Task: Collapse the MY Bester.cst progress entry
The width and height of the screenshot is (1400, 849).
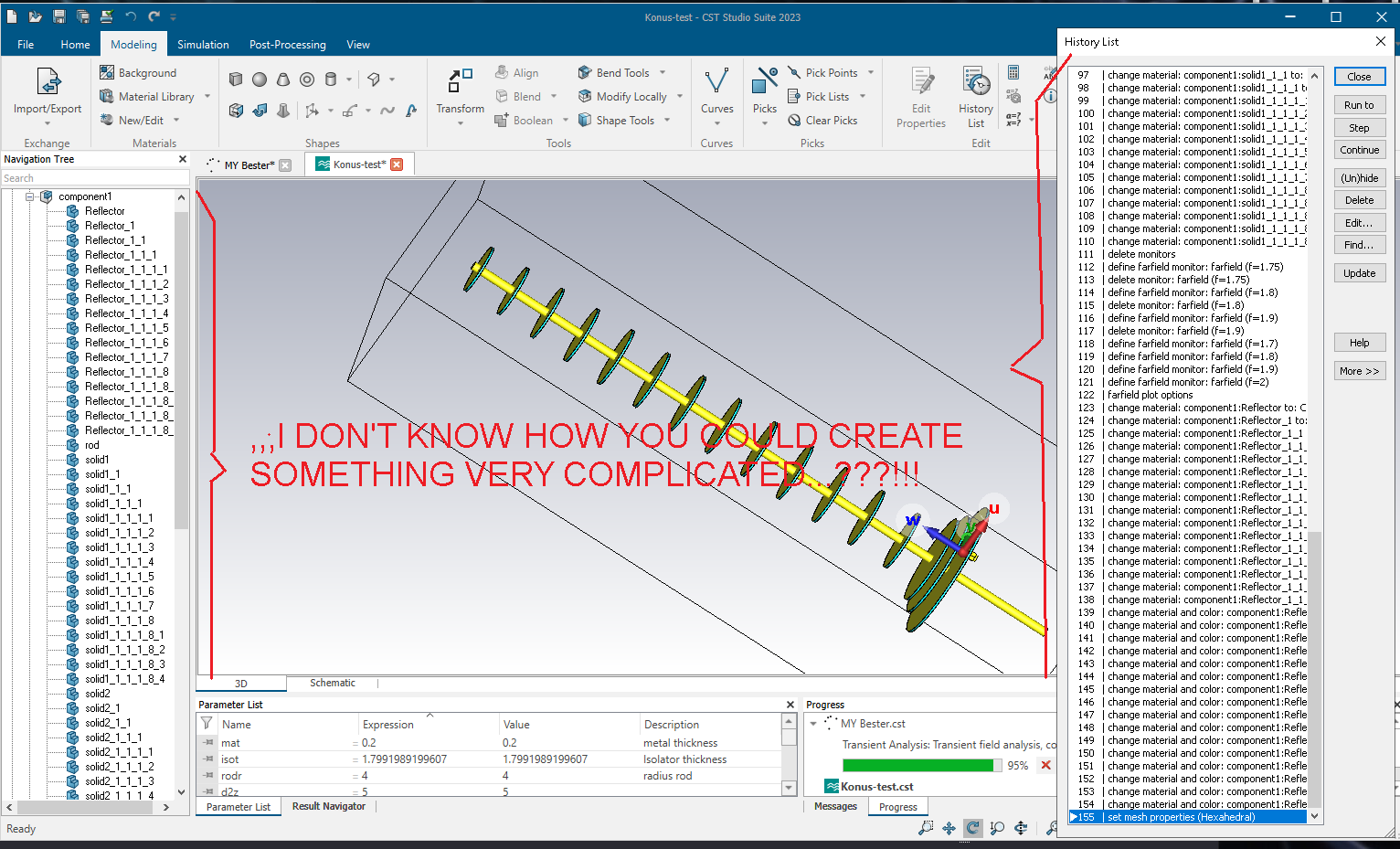Action: click(813, 723)
